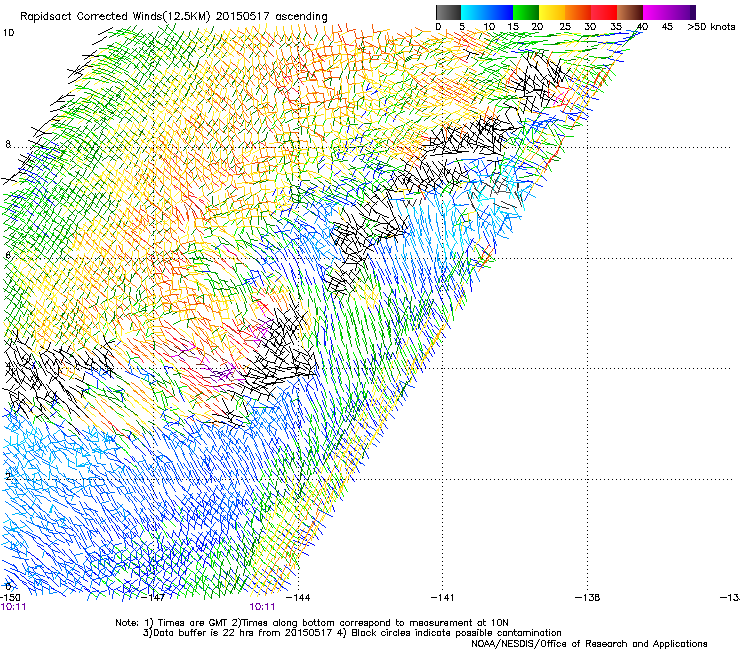The image size is (740, 650).
Task: Click the '2' latitude axis label
Action: (x=8, y=476)
